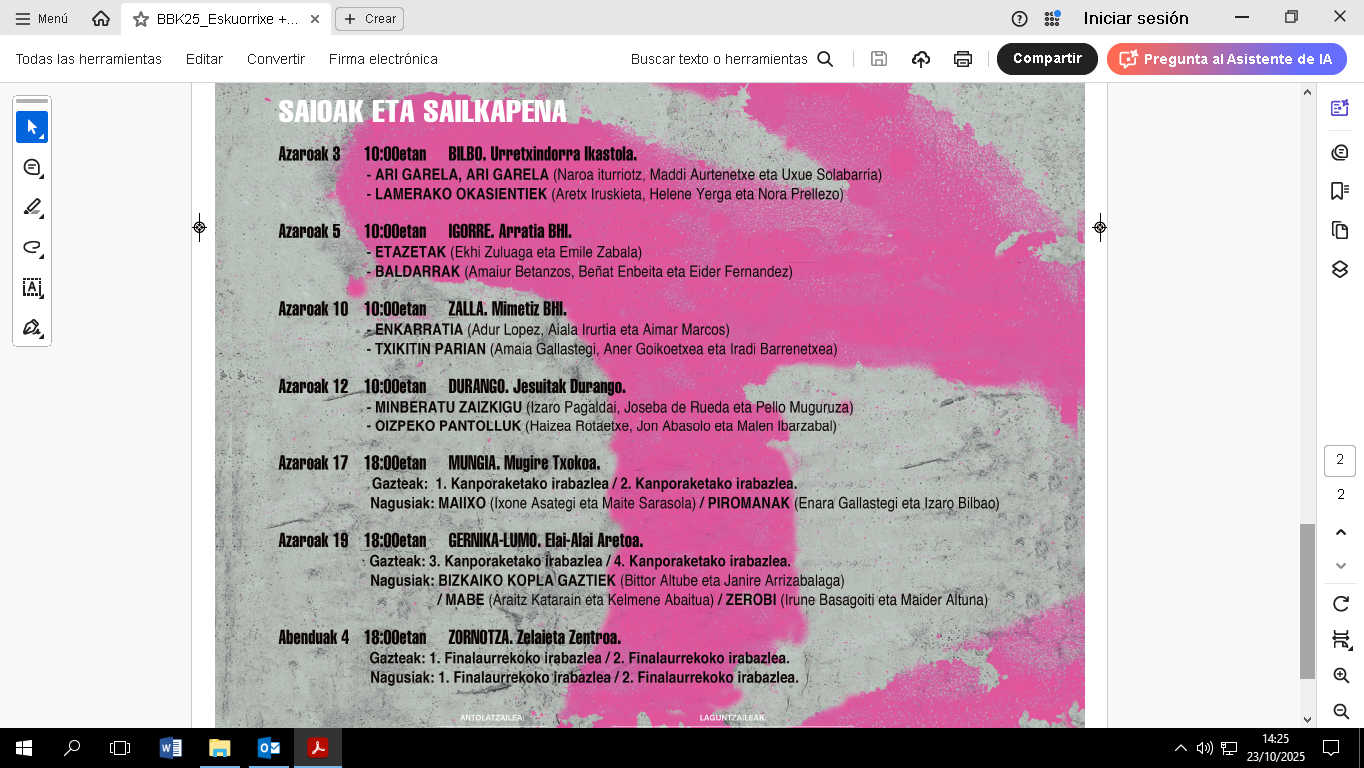Click the cloud upload icon

921,59
